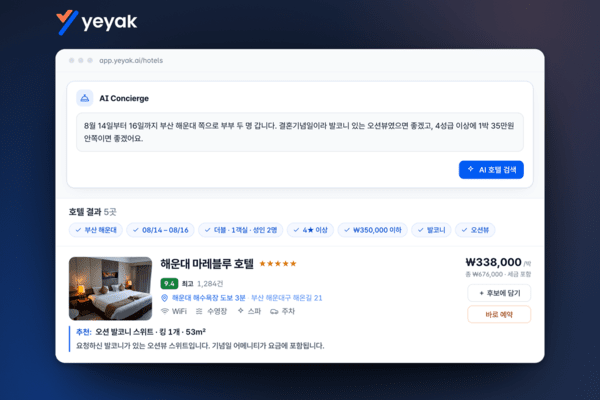Click the yeyak logo
This screenshot has height=400, width=600.
[96, 22]
